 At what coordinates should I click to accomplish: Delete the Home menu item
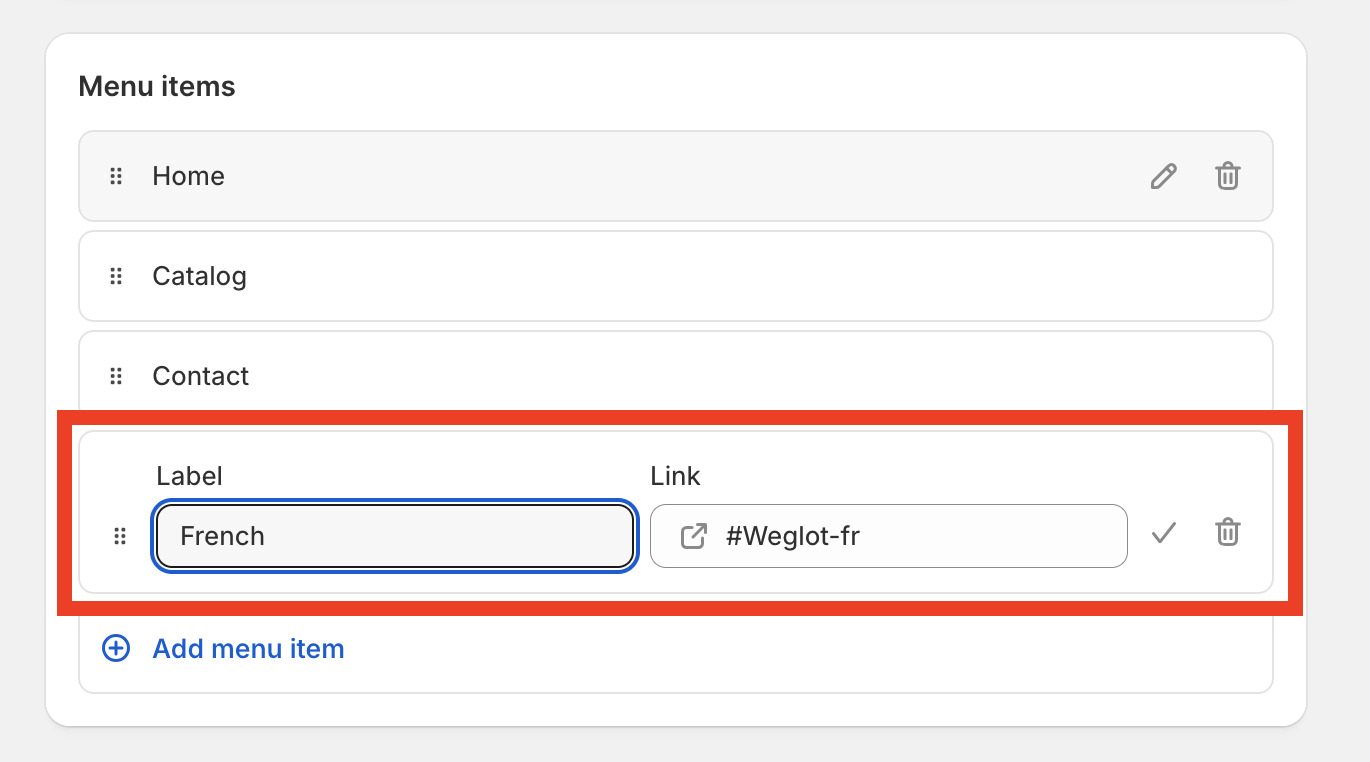coord(1227,177)
